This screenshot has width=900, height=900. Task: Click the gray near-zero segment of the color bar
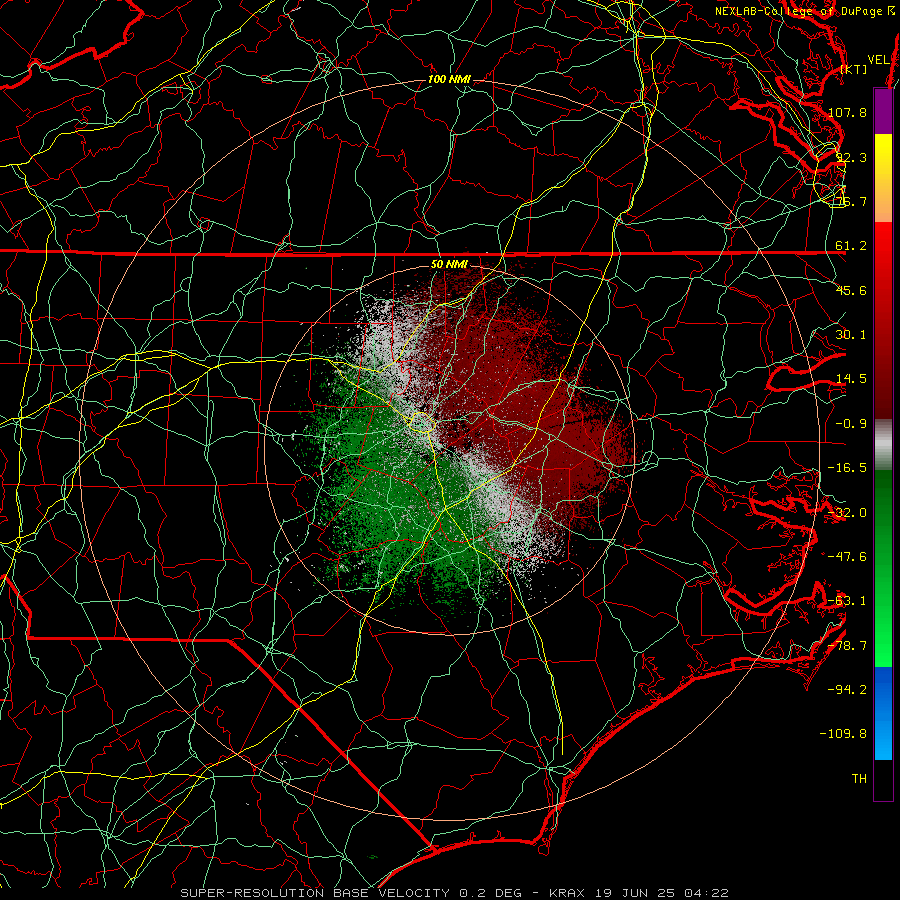pyautogui.click(x=883, y=444)
